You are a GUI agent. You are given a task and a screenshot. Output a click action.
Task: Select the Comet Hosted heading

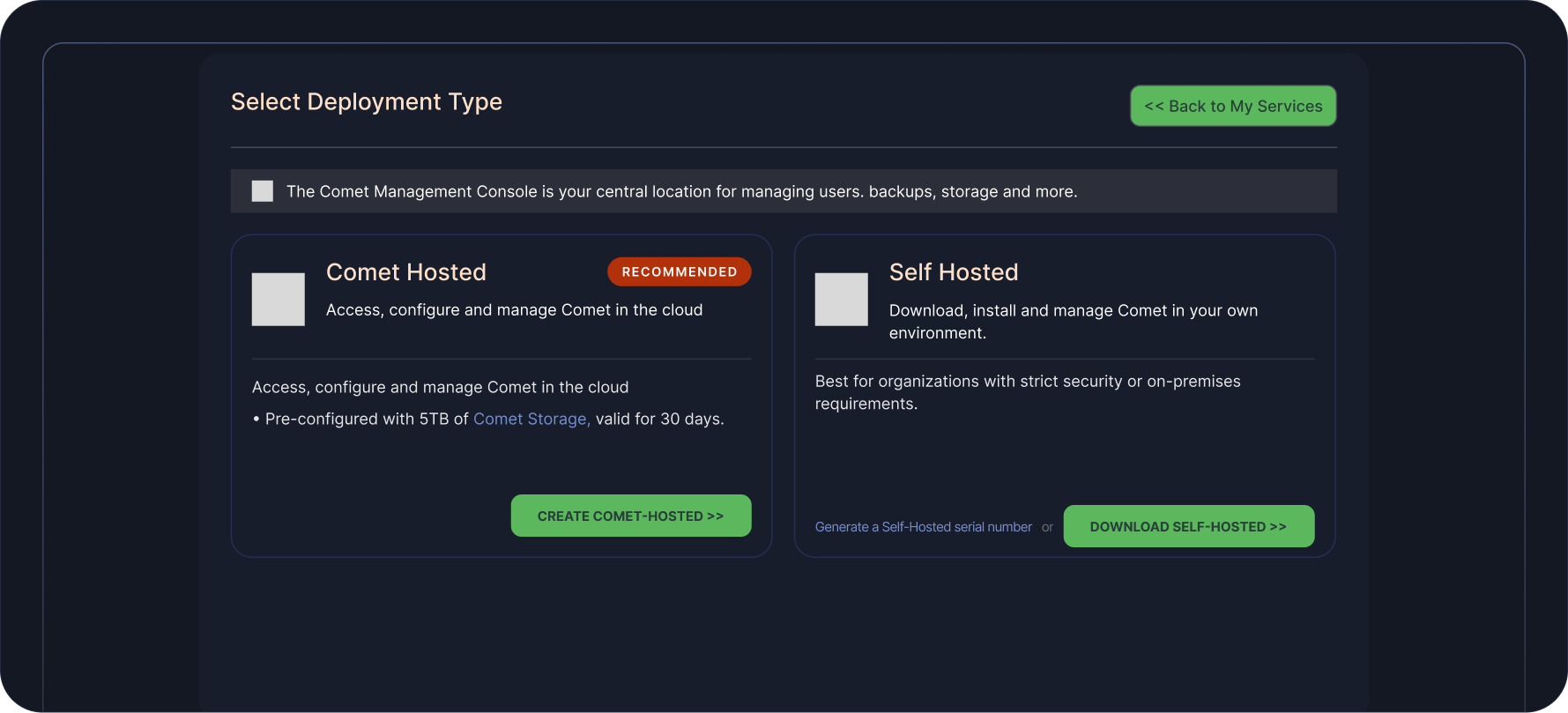click(x=406, y=272)
